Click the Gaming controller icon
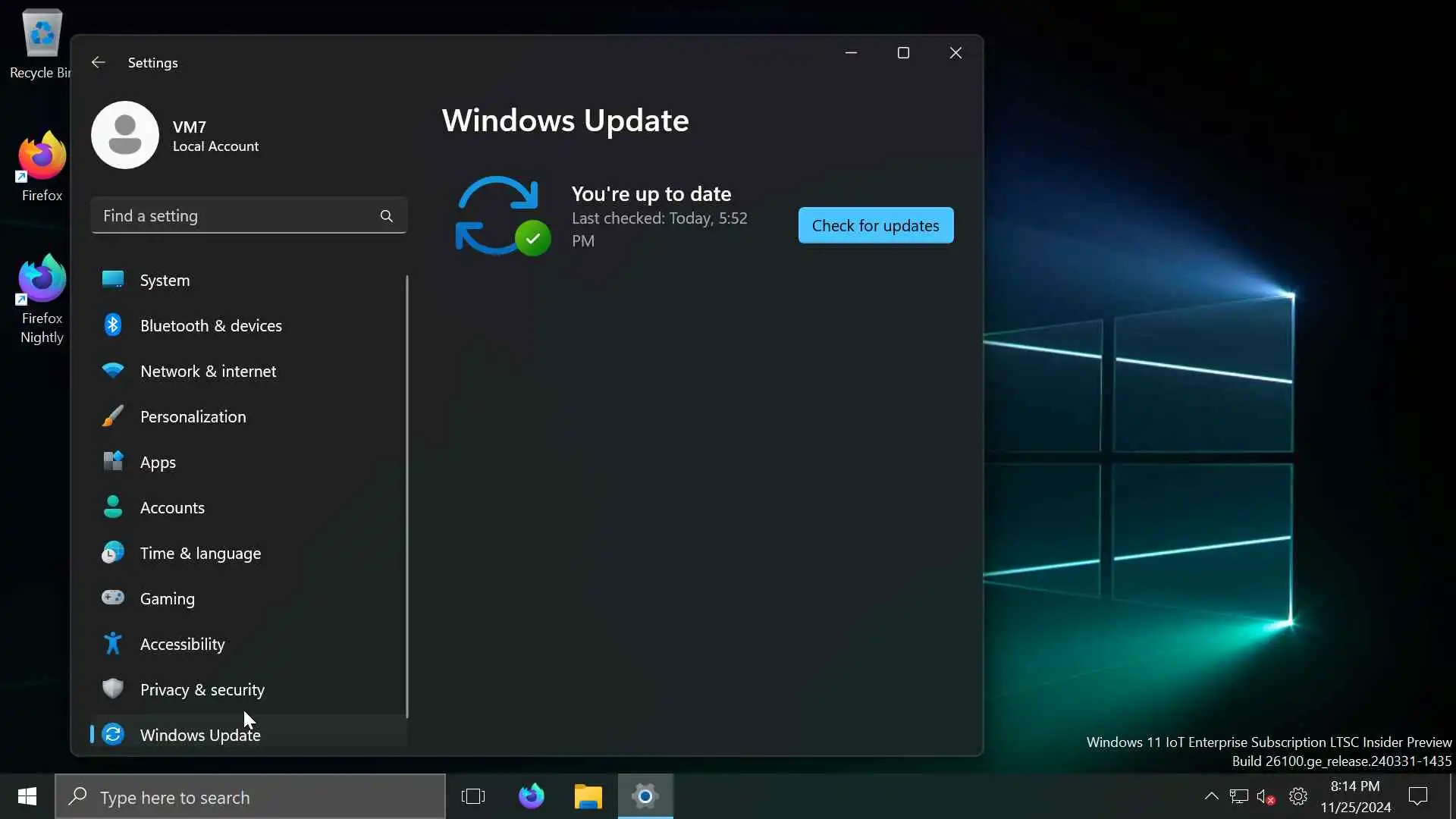1456x819 pixels. tap(113, 598)
